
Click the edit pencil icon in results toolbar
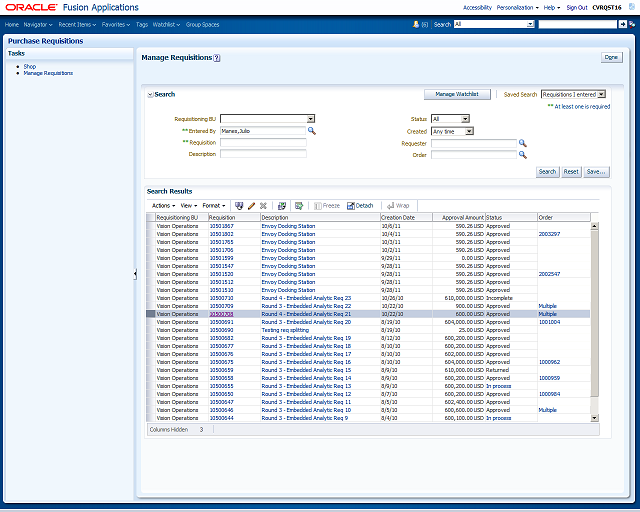[x=251, y=206]
